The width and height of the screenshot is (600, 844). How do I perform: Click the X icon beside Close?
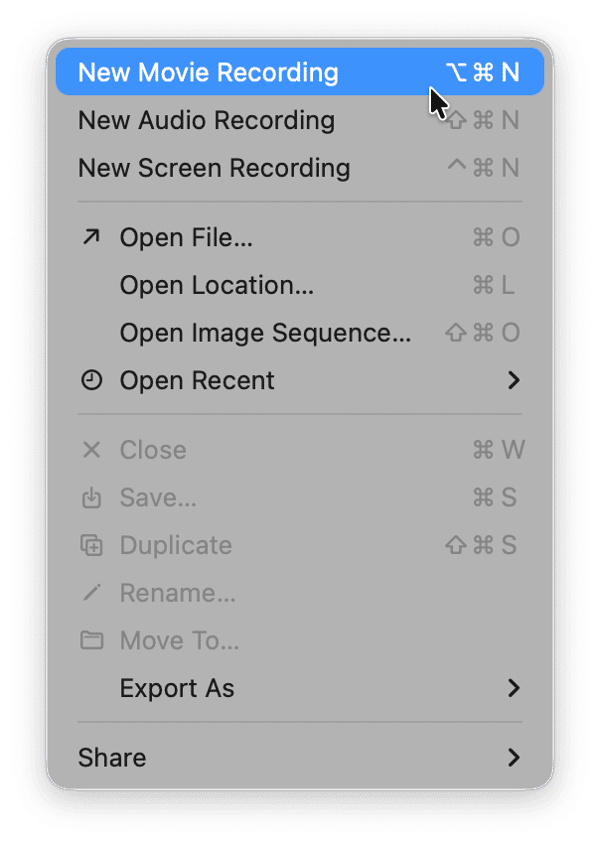[x=91, y=450]
